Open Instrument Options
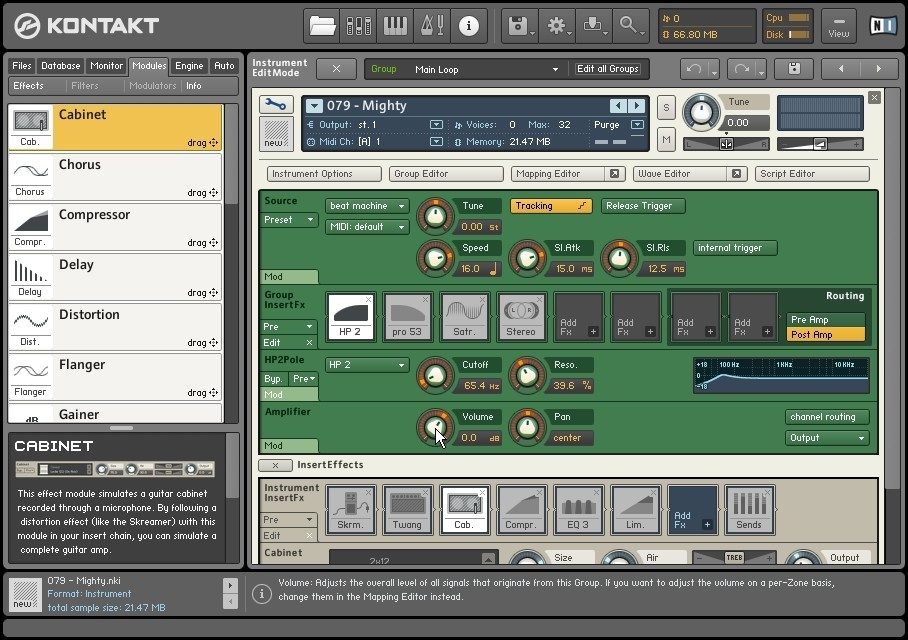The height and width of the screenshot is (640, 908). [324, 174]
